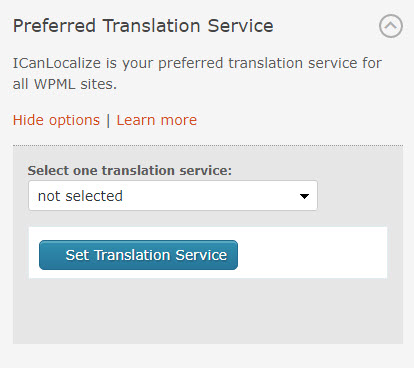Click the word 'Hide' in the orange link
This screenshot has height=368, width=414.
coord(28,120)
